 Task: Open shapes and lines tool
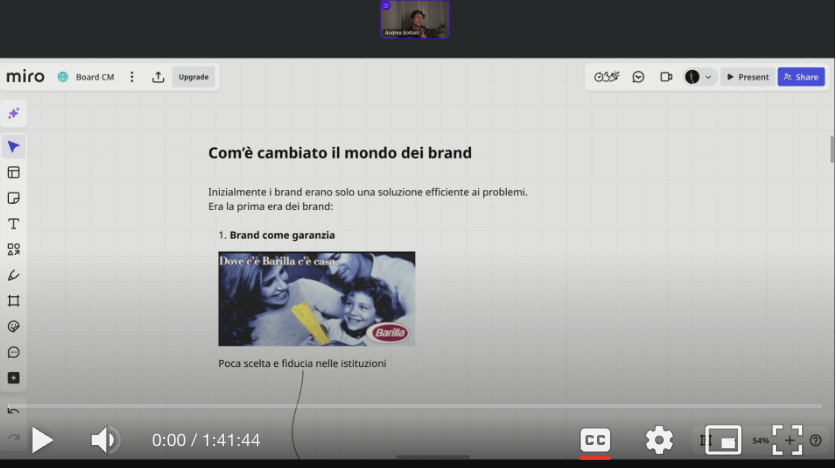14,249
